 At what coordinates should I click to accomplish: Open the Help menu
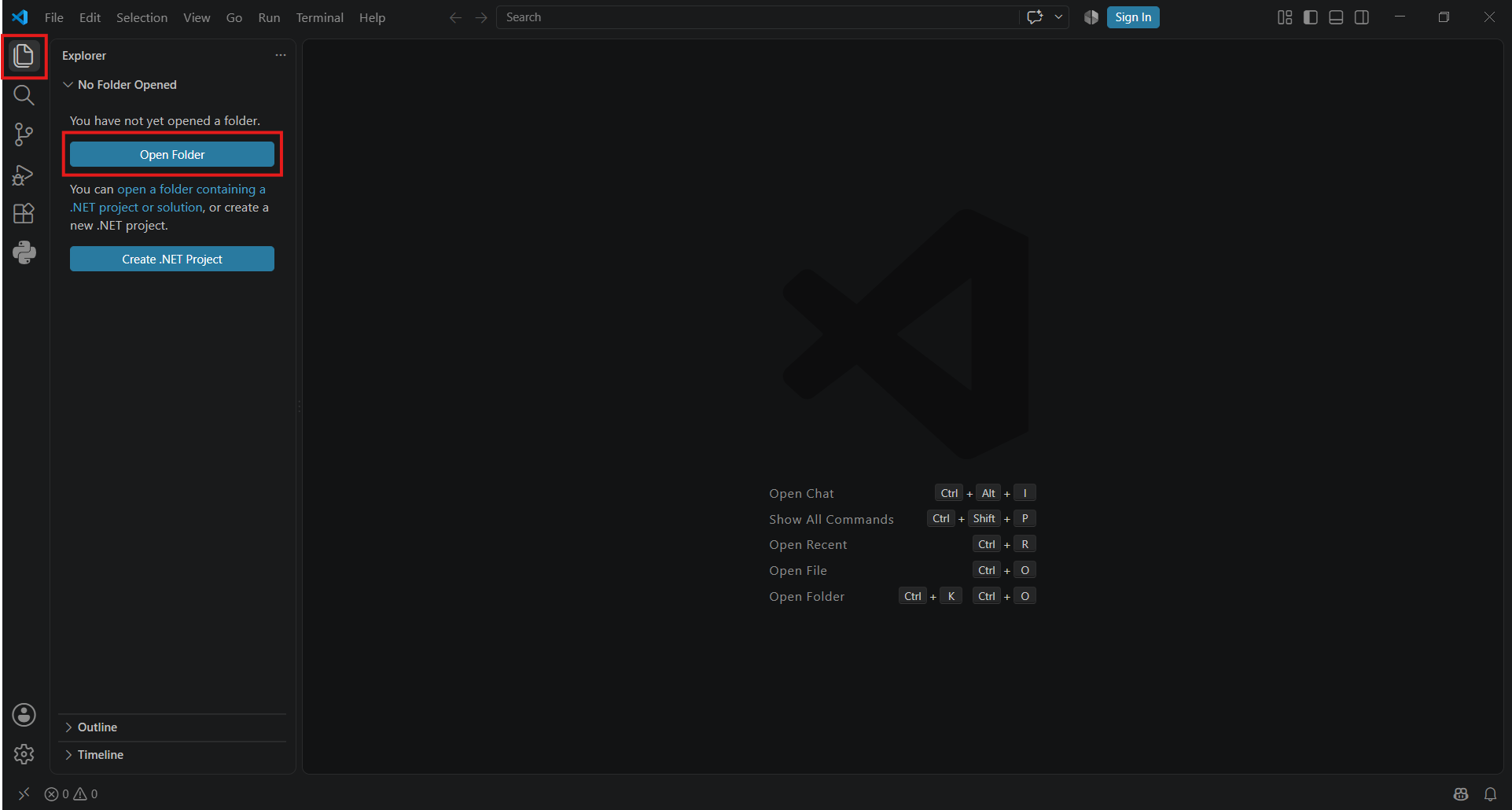[372, 17]
